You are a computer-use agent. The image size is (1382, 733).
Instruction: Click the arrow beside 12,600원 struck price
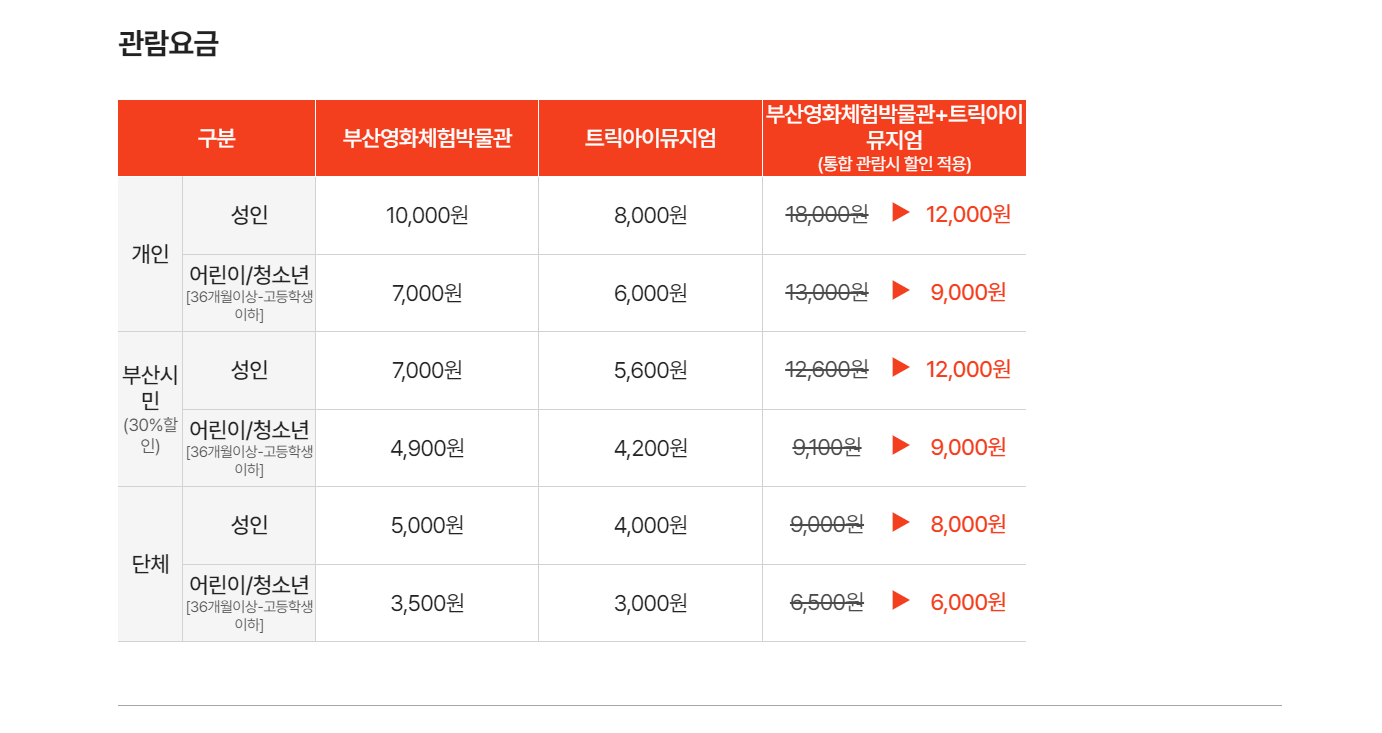pyautogui.click(x=901, y=368)
